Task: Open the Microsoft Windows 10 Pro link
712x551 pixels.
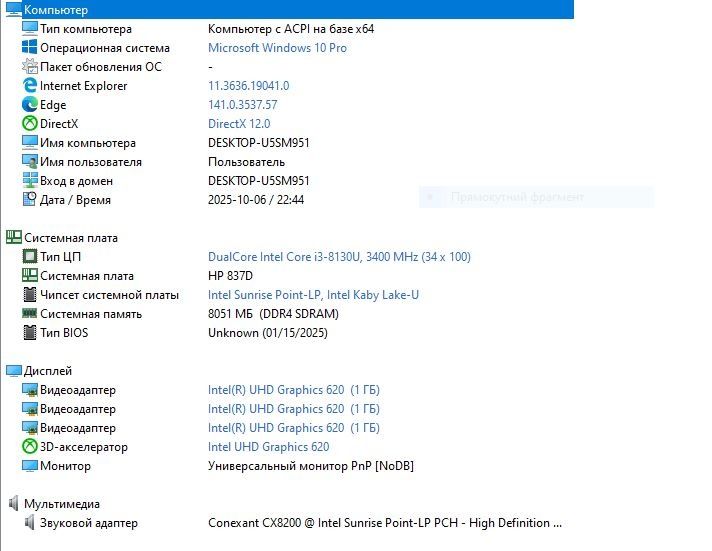Action: 277,48
